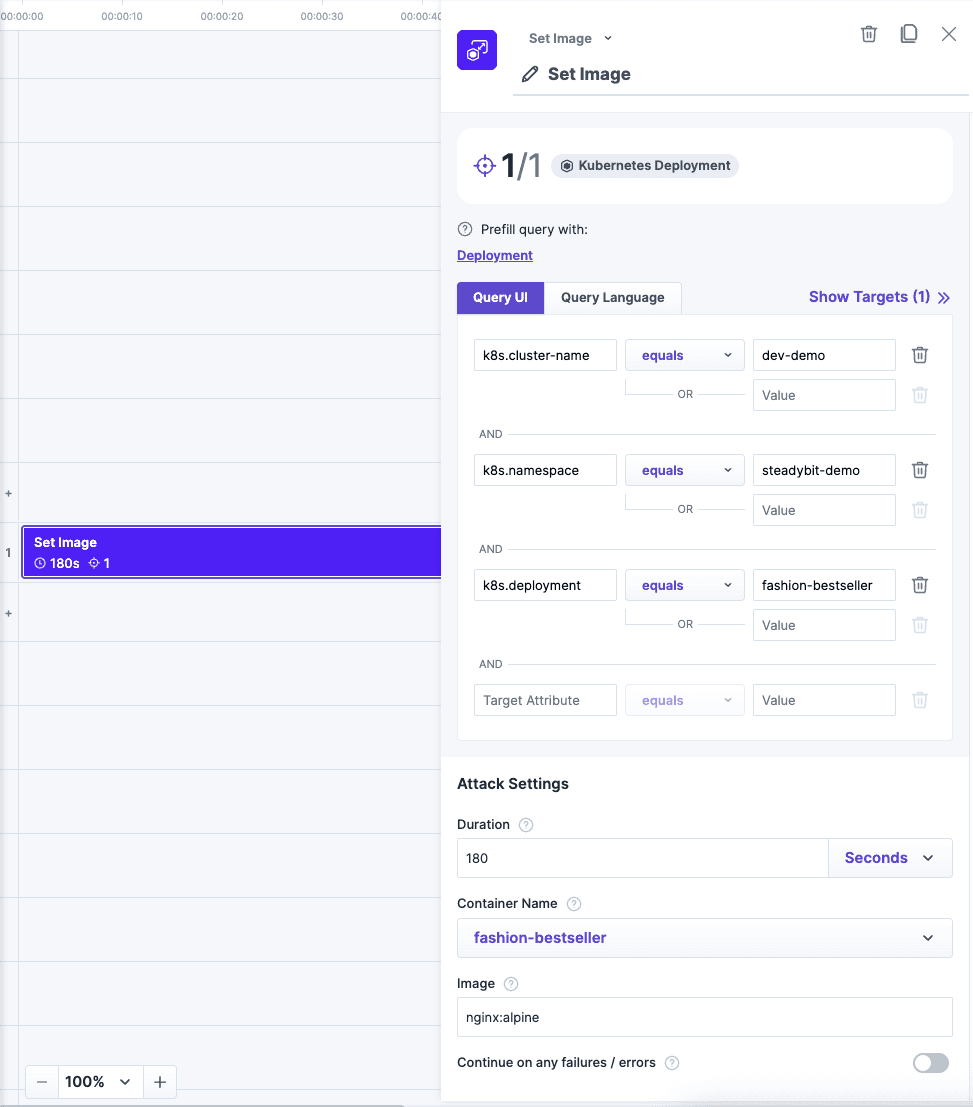This screenshot has height=1107, width=973.
Task: Open the Container Name help icon
Action: coord(573,903)
